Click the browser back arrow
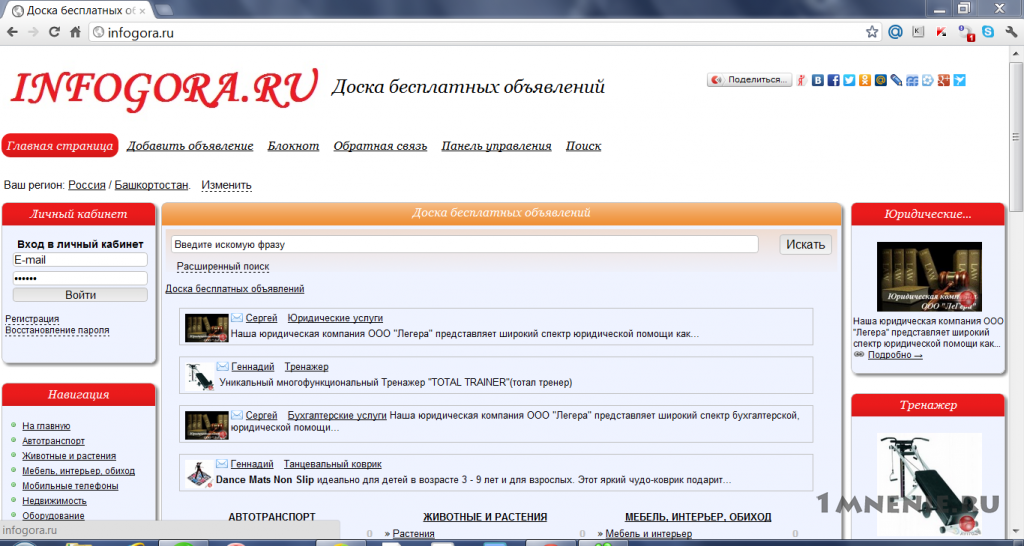This screenshot has width=1024, height=546. (x=12, y=32)
